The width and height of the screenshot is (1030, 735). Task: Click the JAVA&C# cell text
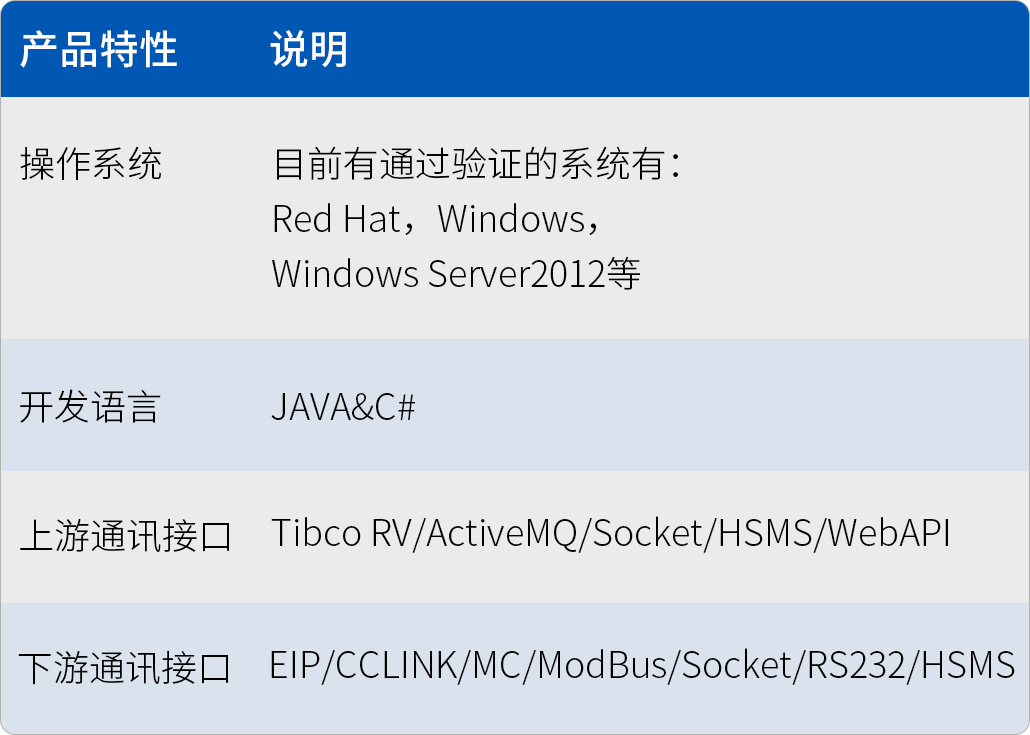click(343, 408)
